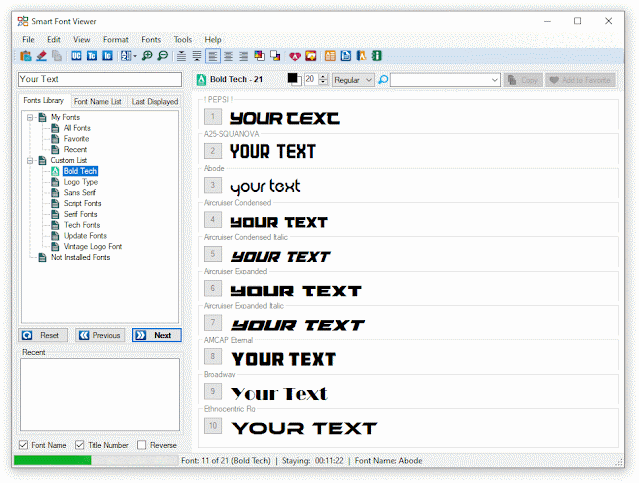Open the Regular font style dropdown
The width and height of the screenshot is (639, 483).
tap(353, 80)
